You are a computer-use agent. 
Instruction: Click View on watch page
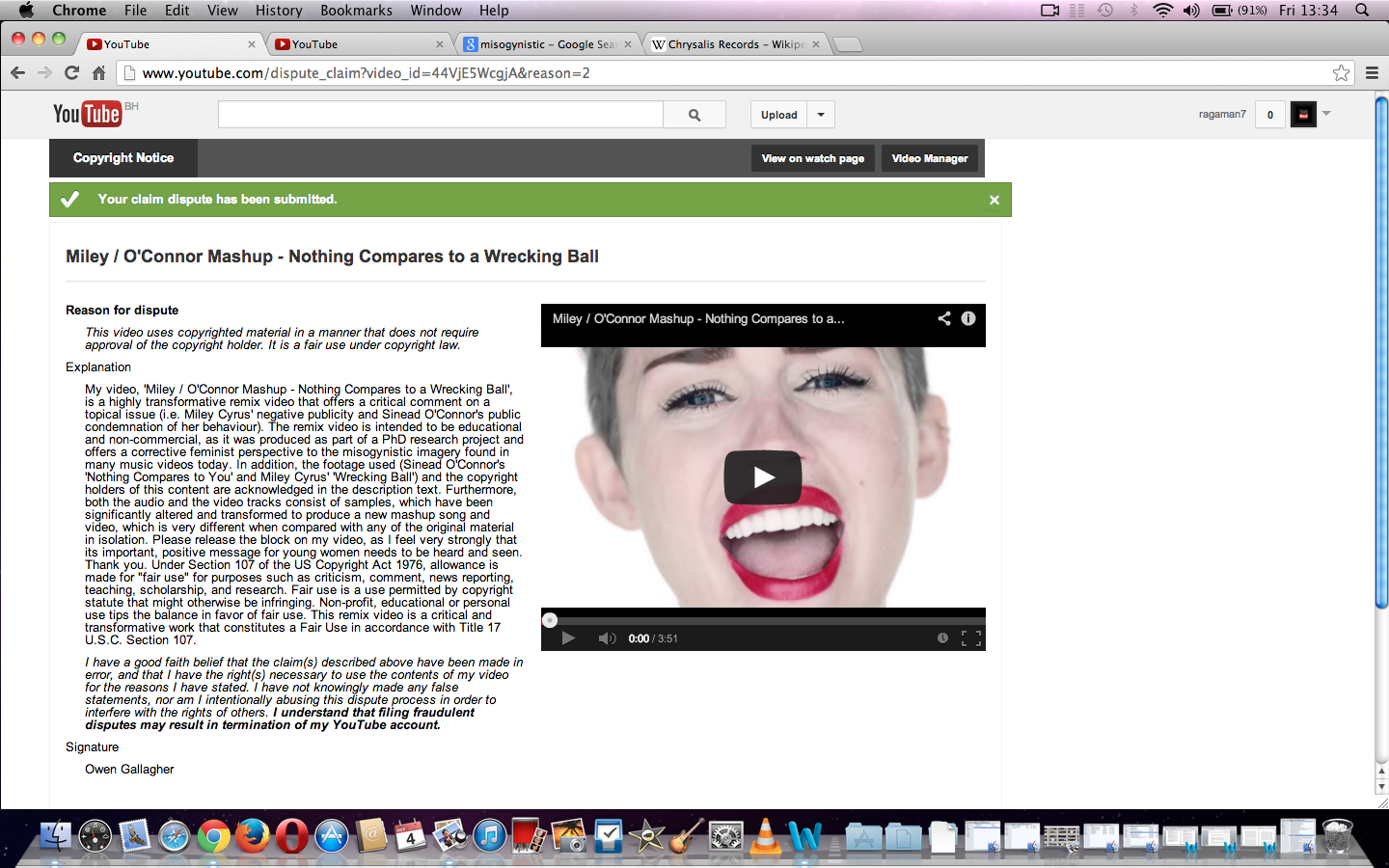[x=813, y=158]
